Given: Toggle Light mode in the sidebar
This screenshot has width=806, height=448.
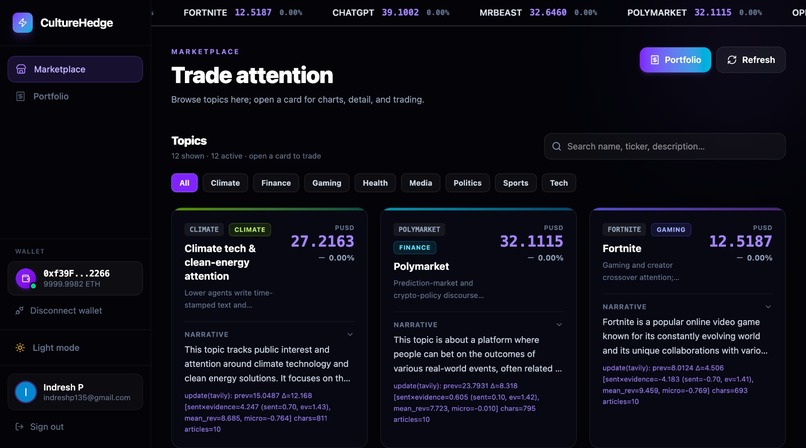Looking at the screenshot, I should click(75, 348).
